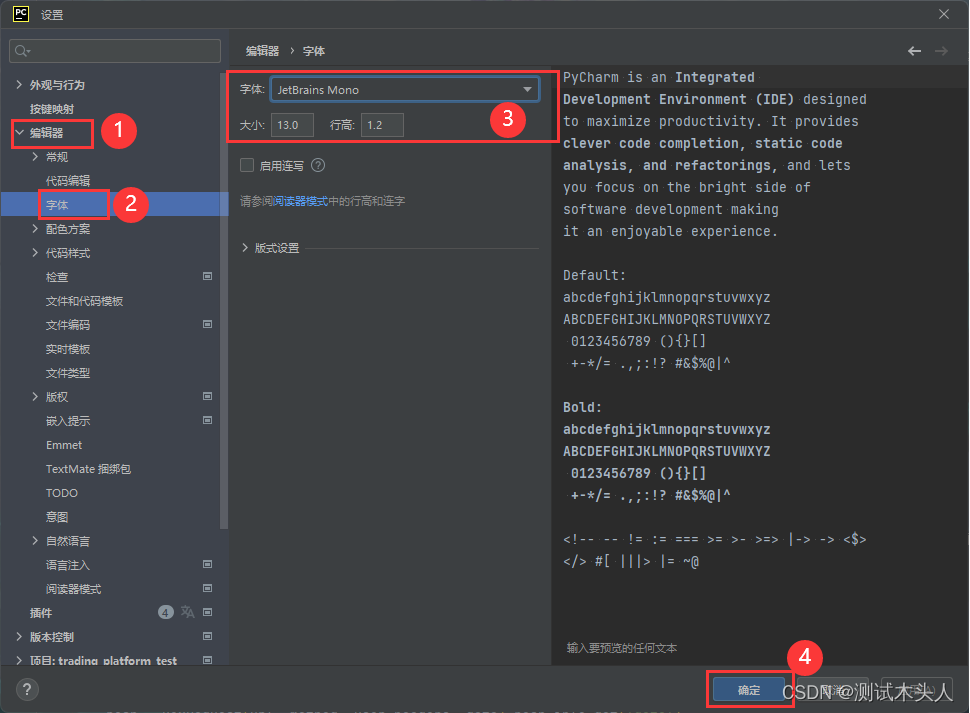Open 嵌入提示 settings page
Viewport: 970px width, 713px height.
tap(68, 421)
